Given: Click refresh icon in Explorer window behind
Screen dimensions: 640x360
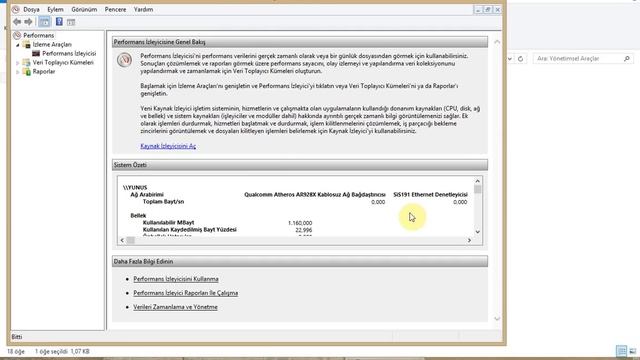Looking at the screenshot, I should [x=520, y=59].
